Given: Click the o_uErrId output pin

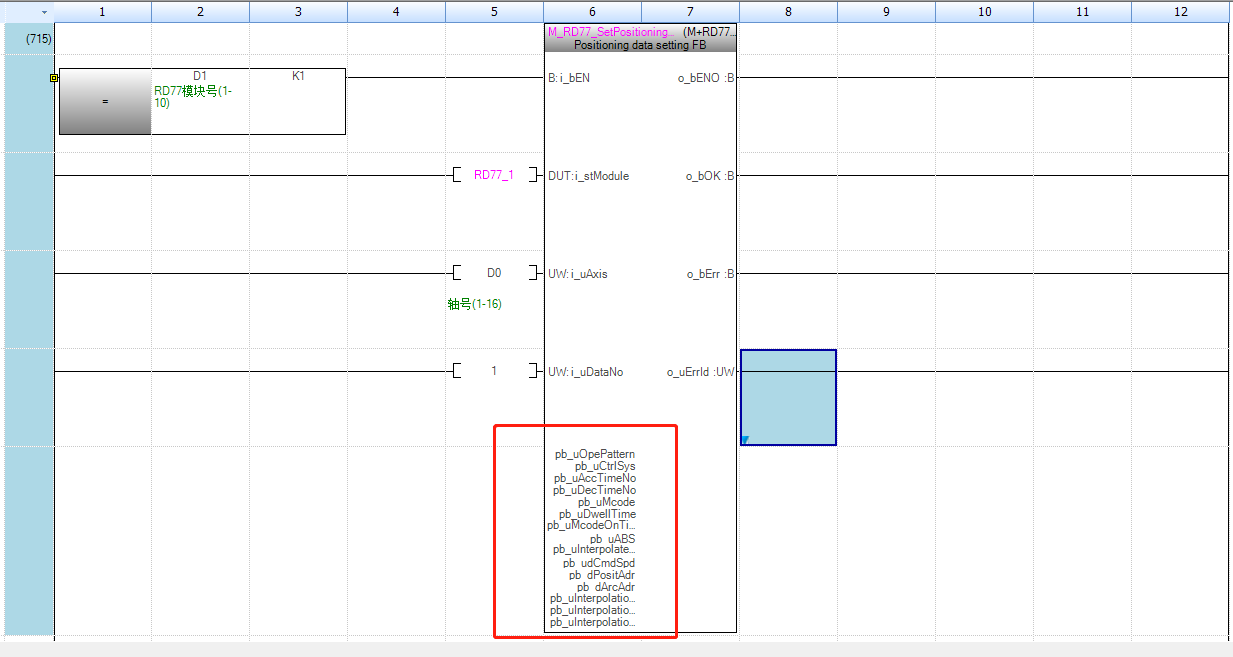Looking at the screenshot, I should [701, 372].
